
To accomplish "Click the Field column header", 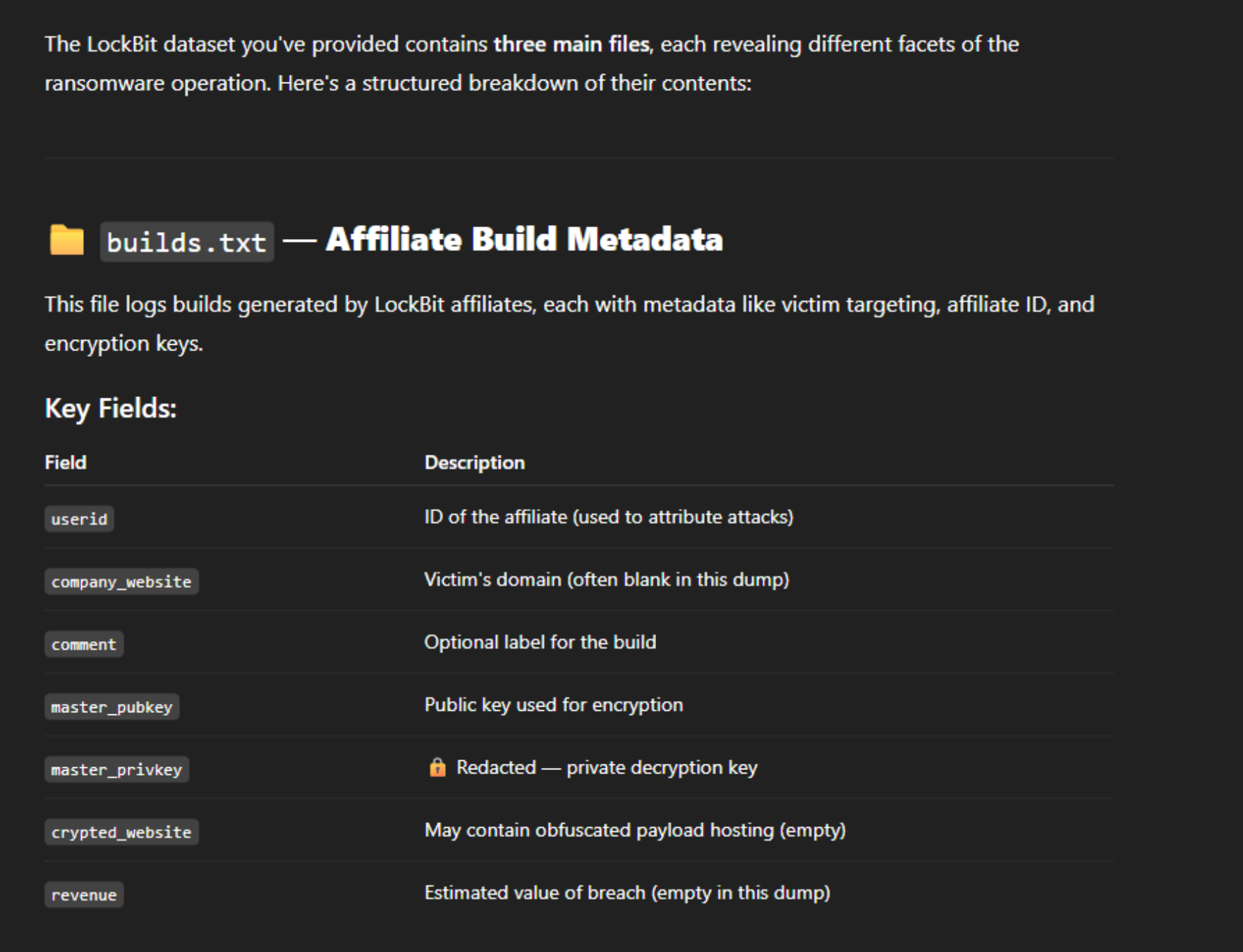I will pyautogui.click(x=66, y=463).
